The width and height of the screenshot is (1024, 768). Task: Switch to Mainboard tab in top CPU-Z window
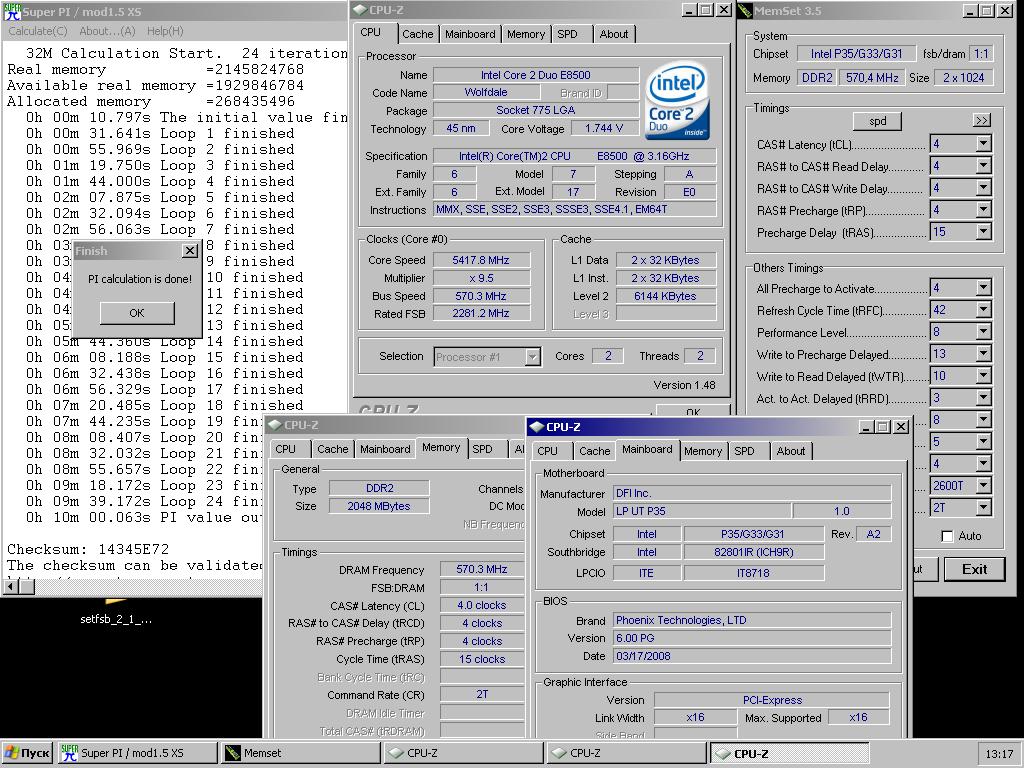470,34
